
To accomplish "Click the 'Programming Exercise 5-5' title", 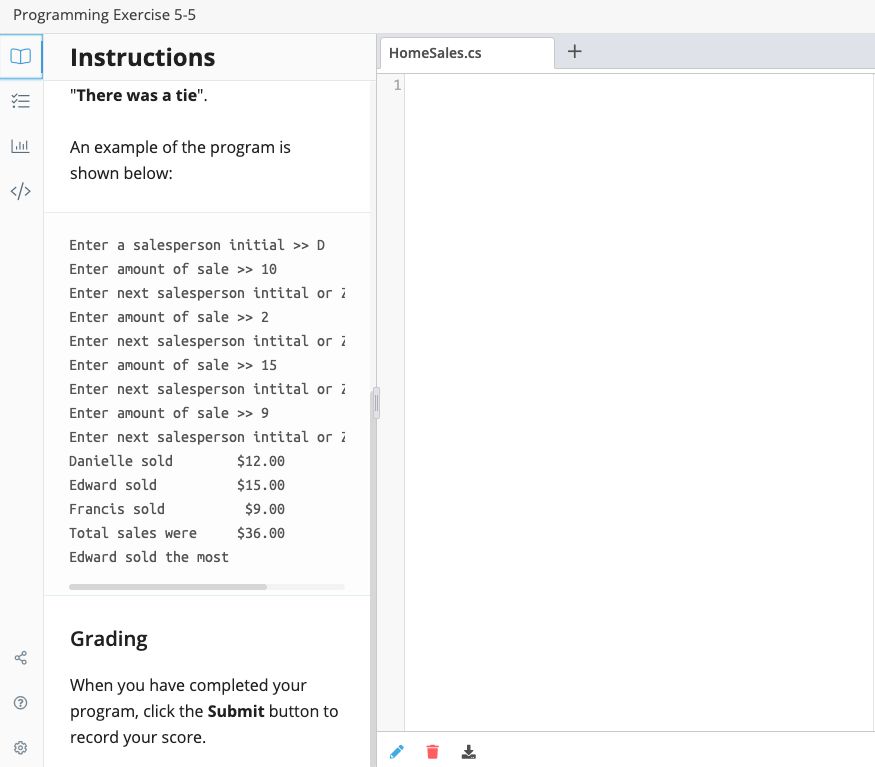I will (104, 15).
